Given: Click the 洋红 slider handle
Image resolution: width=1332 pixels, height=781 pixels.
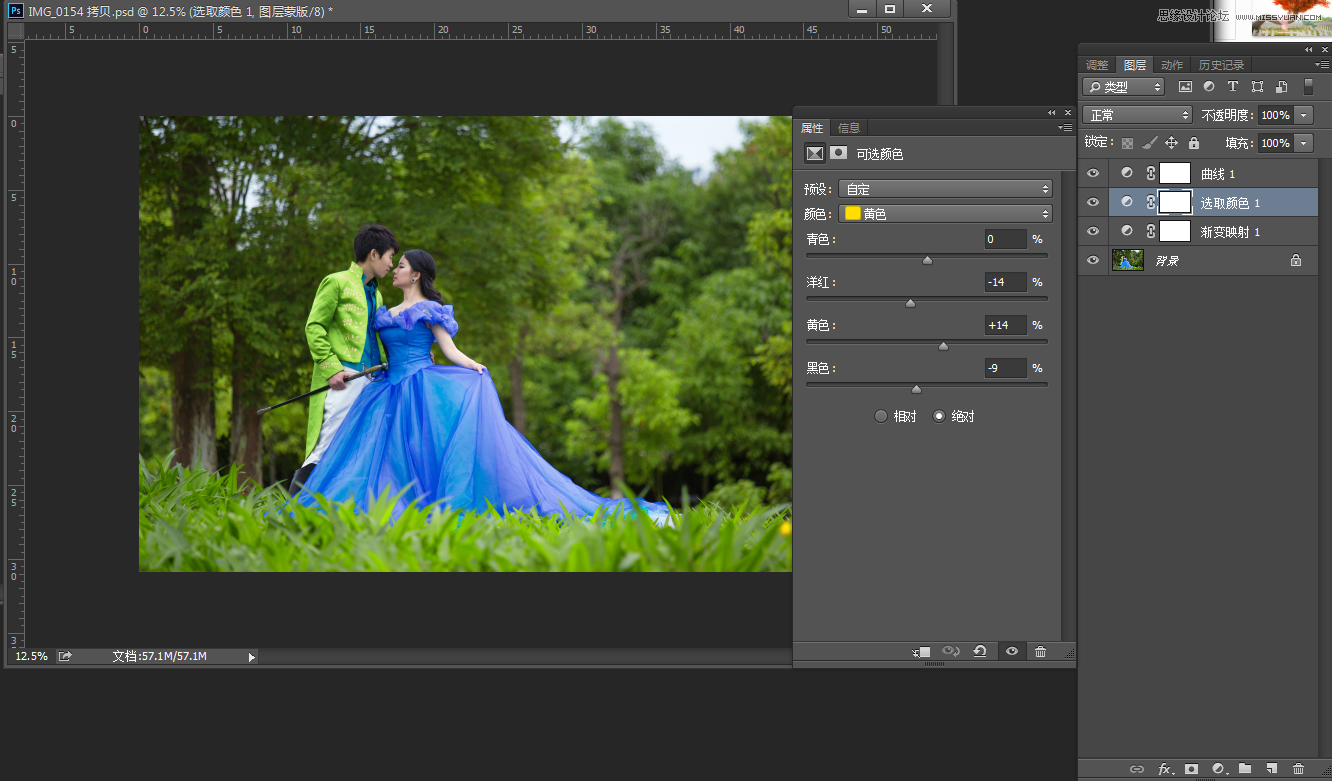Looking at the screenshot, I should click(910, 302).
